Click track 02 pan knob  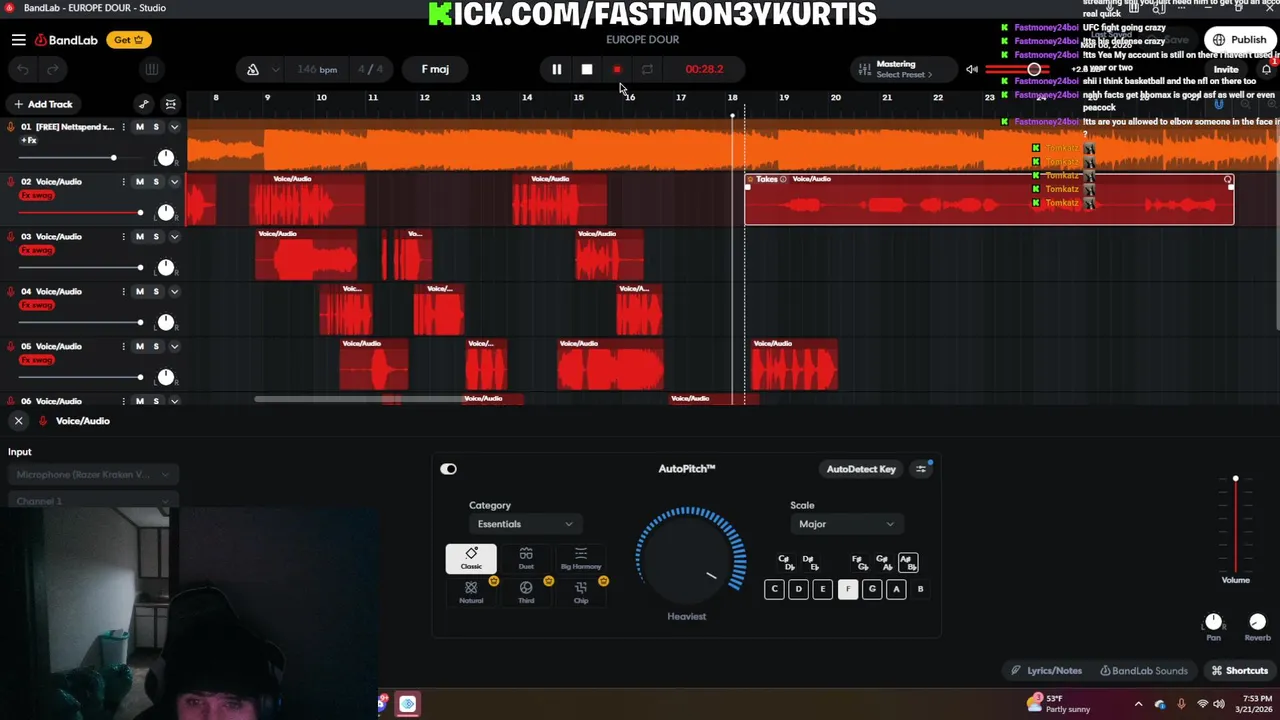pyautogui.click(x=166, y=212)
